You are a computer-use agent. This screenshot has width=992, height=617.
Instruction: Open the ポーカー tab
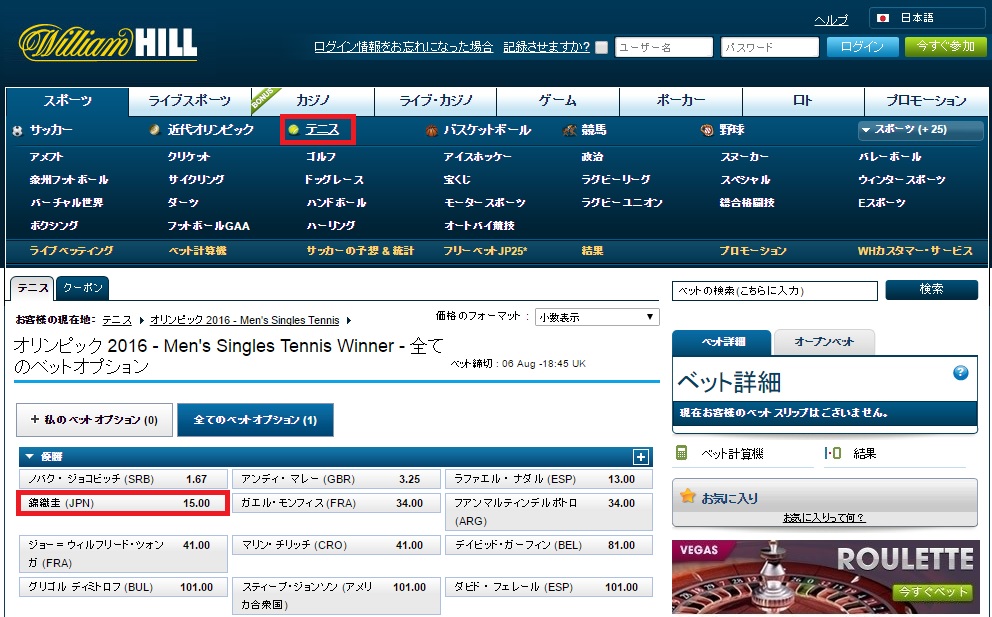(x=681, y=101)
